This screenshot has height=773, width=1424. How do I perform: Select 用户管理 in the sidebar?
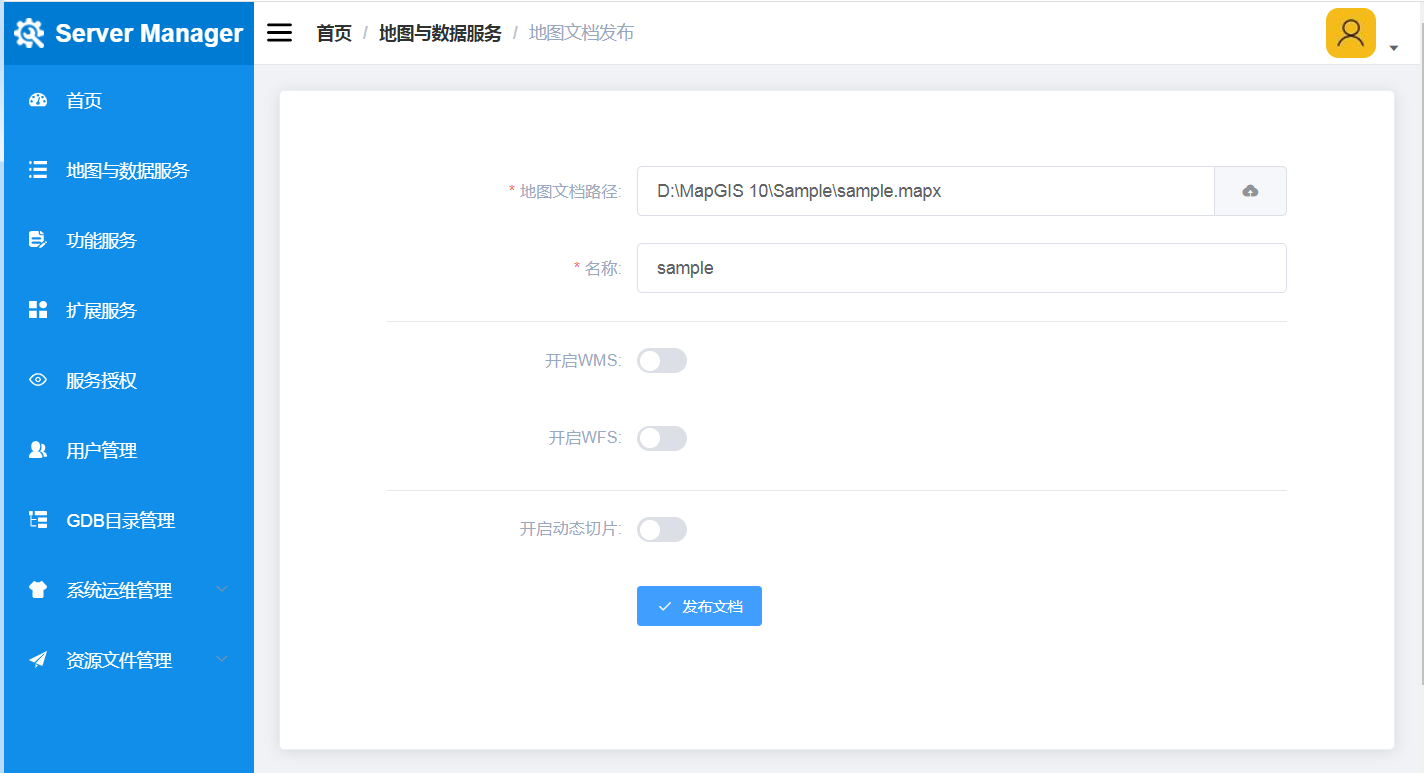pyautogui.click(x=129, y=450)
